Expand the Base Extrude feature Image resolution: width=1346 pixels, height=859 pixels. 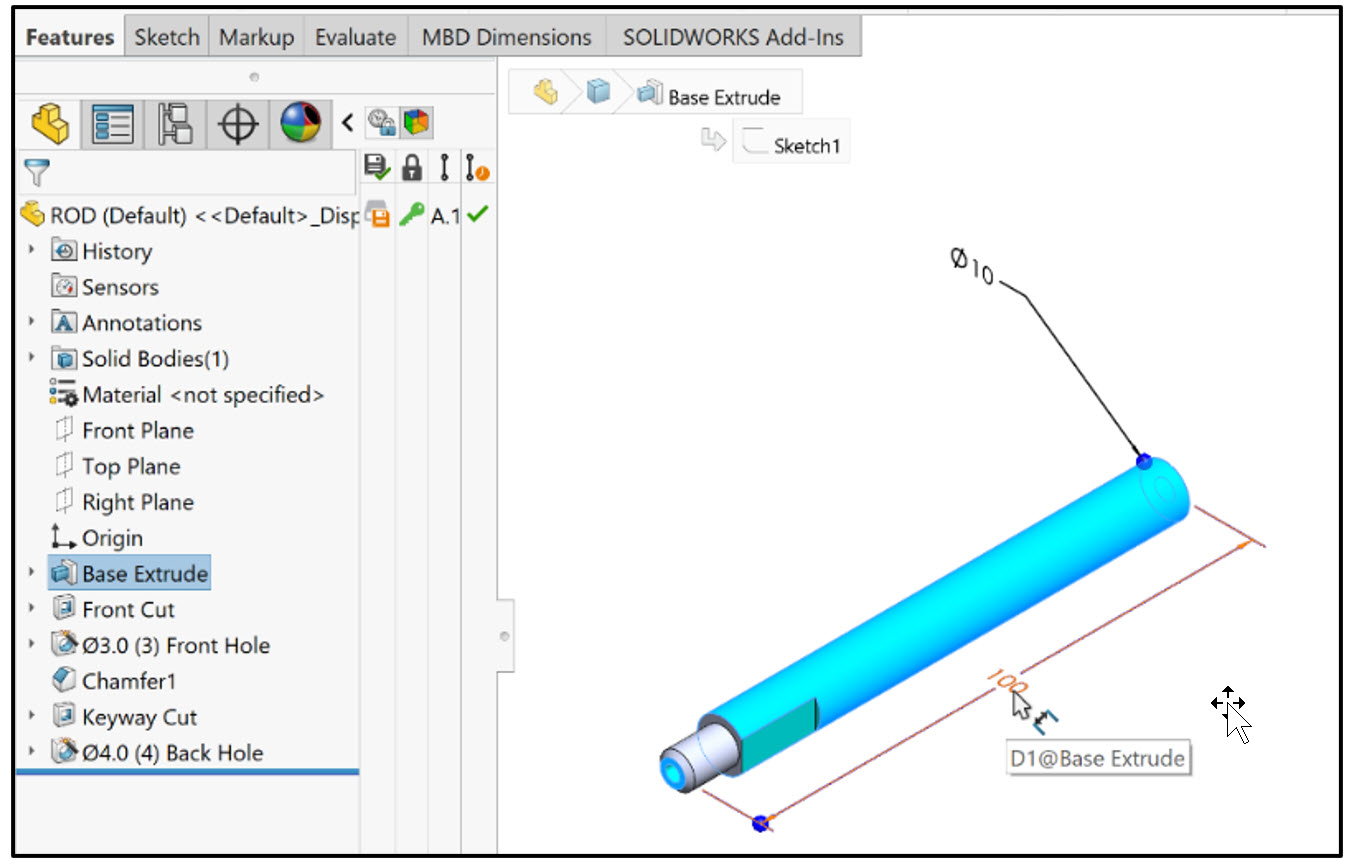pos(32,573)
